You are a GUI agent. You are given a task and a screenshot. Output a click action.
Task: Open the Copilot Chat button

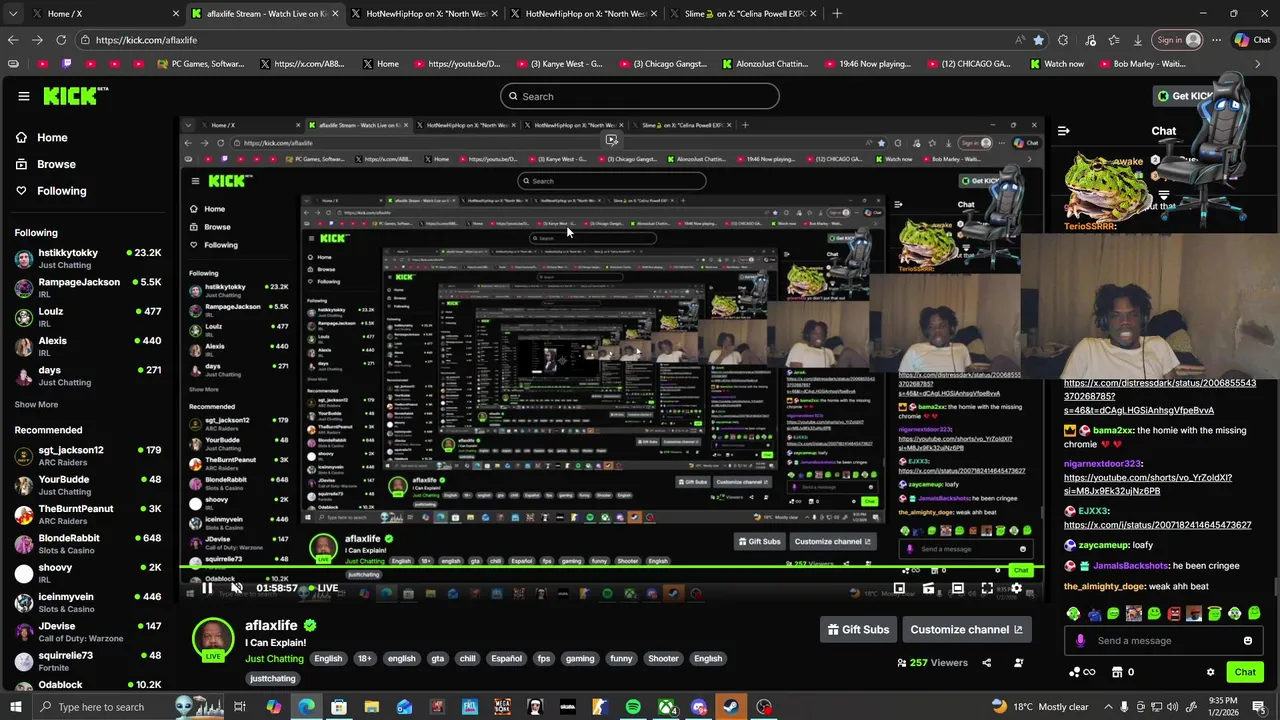(x=1252, y=40)
